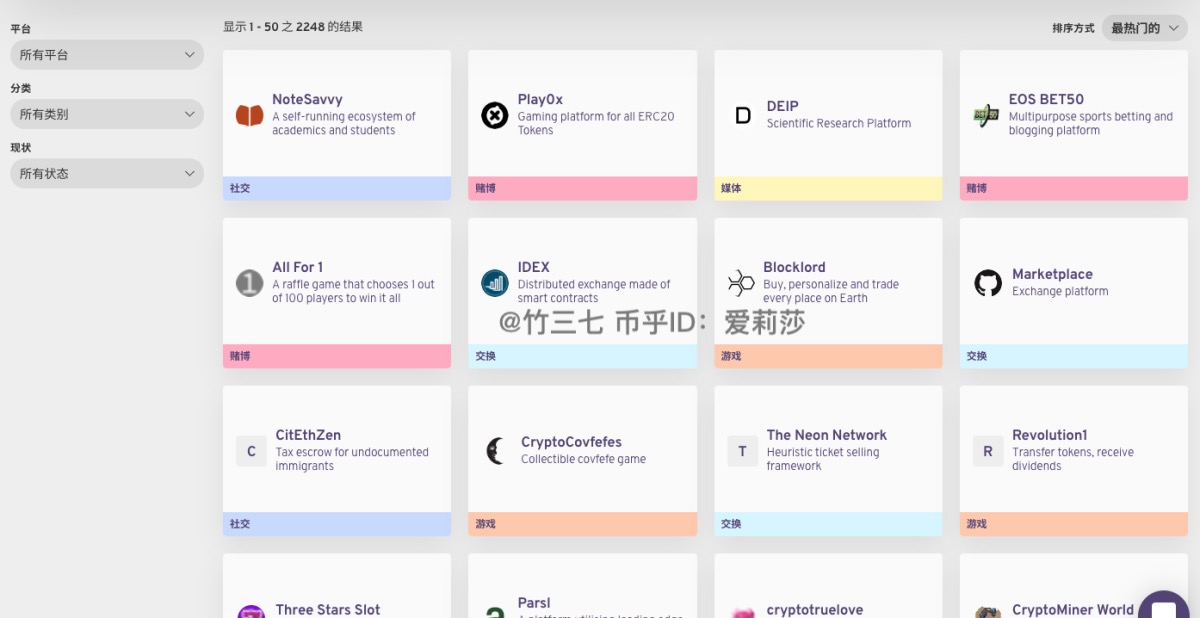Click the 赌博 tag on All For 1 card
Image resolution: width=1200 pixels, height=618 pixels.
337,356
